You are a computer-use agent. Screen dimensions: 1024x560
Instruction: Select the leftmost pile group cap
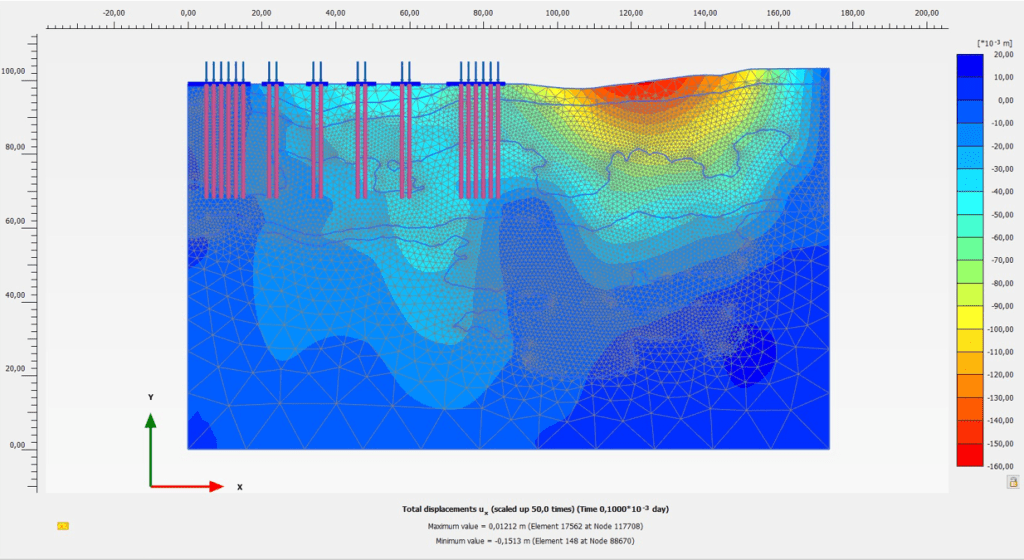click(x=217, y=84)
